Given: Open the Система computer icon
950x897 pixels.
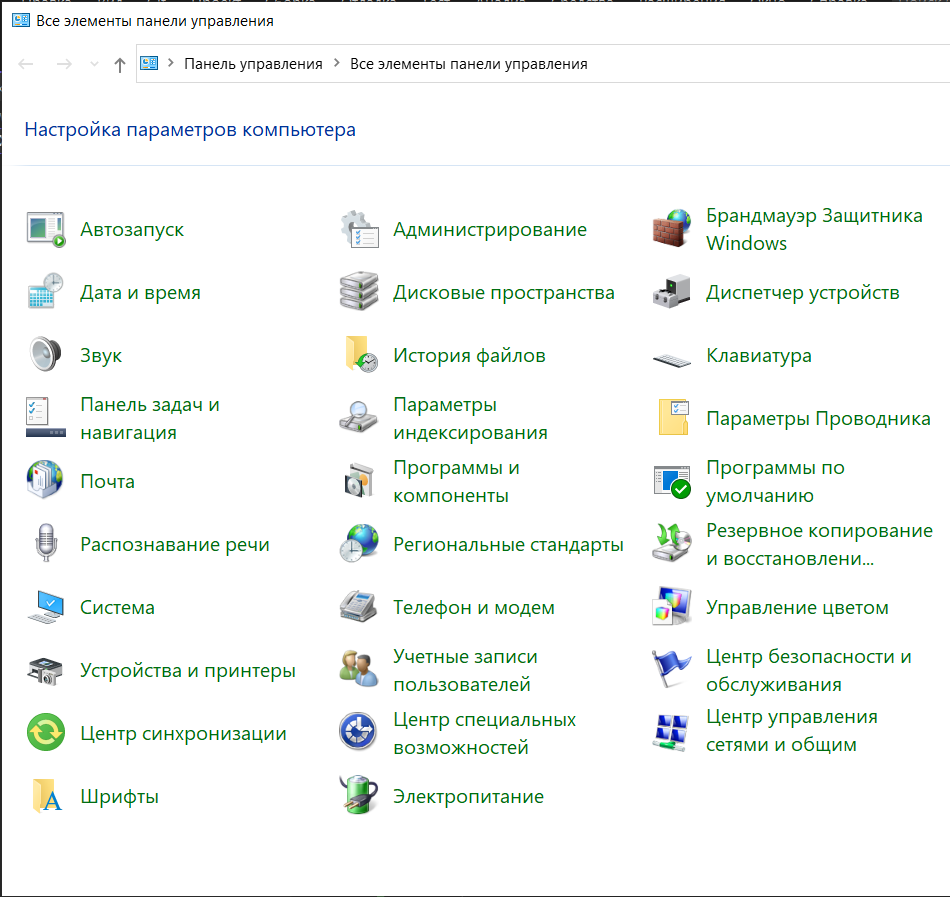Looking at the screenshot, I should tap(46, 607).
